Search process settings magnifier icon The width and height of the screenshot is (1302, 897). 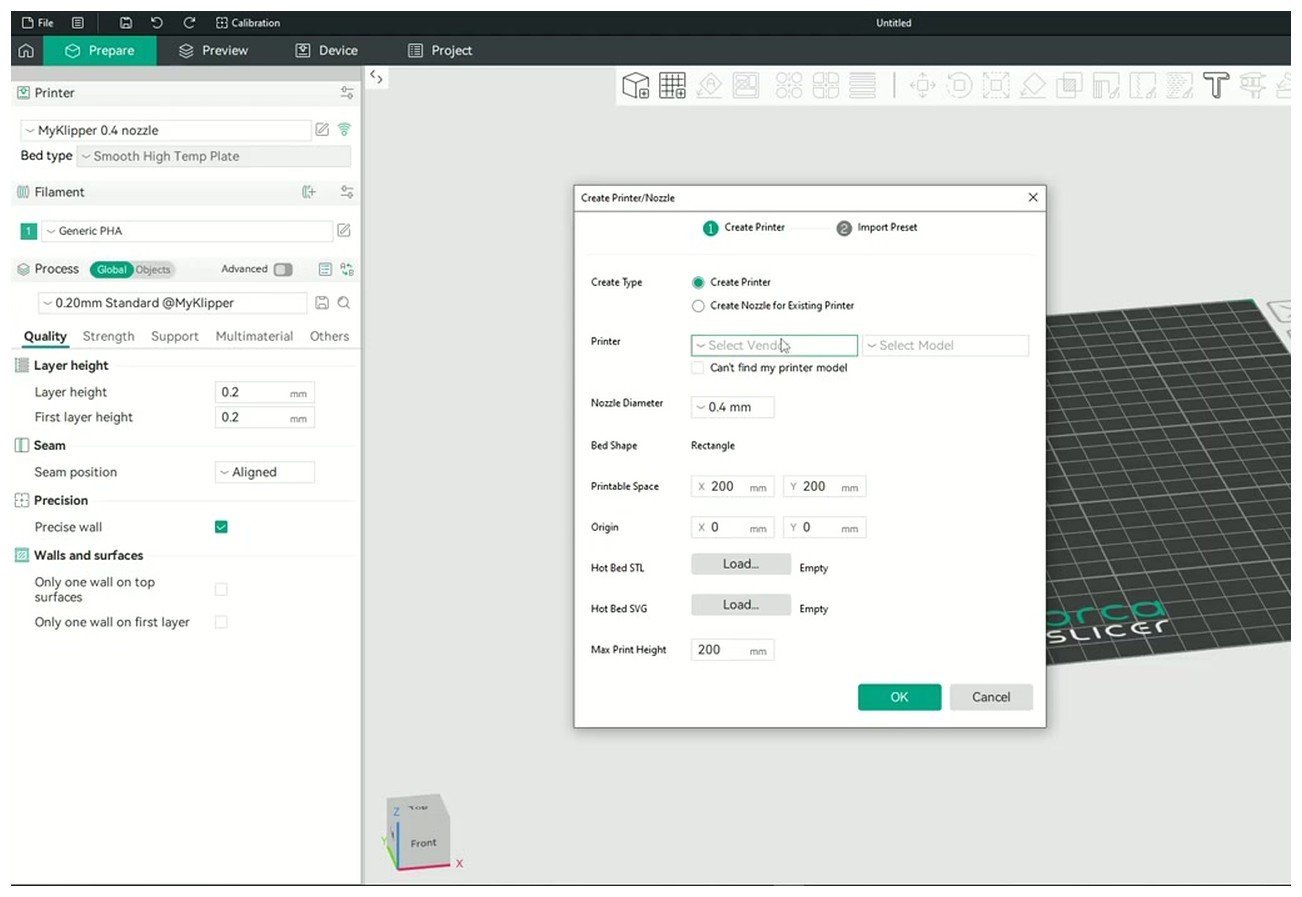[344, 303]
